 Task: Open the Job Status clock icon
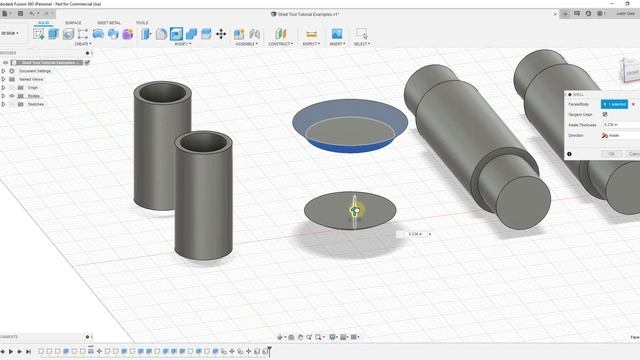pyautogui.click(x=588, y=13)
